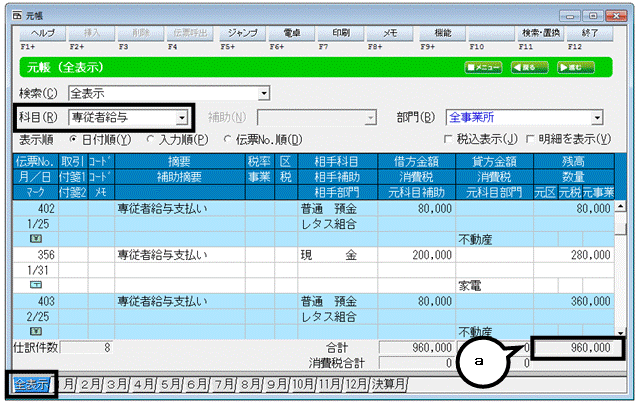The image size is (642, 406).
Task: Click the 仕訳件数 field showing 8
Action: [x=86, y=348]
